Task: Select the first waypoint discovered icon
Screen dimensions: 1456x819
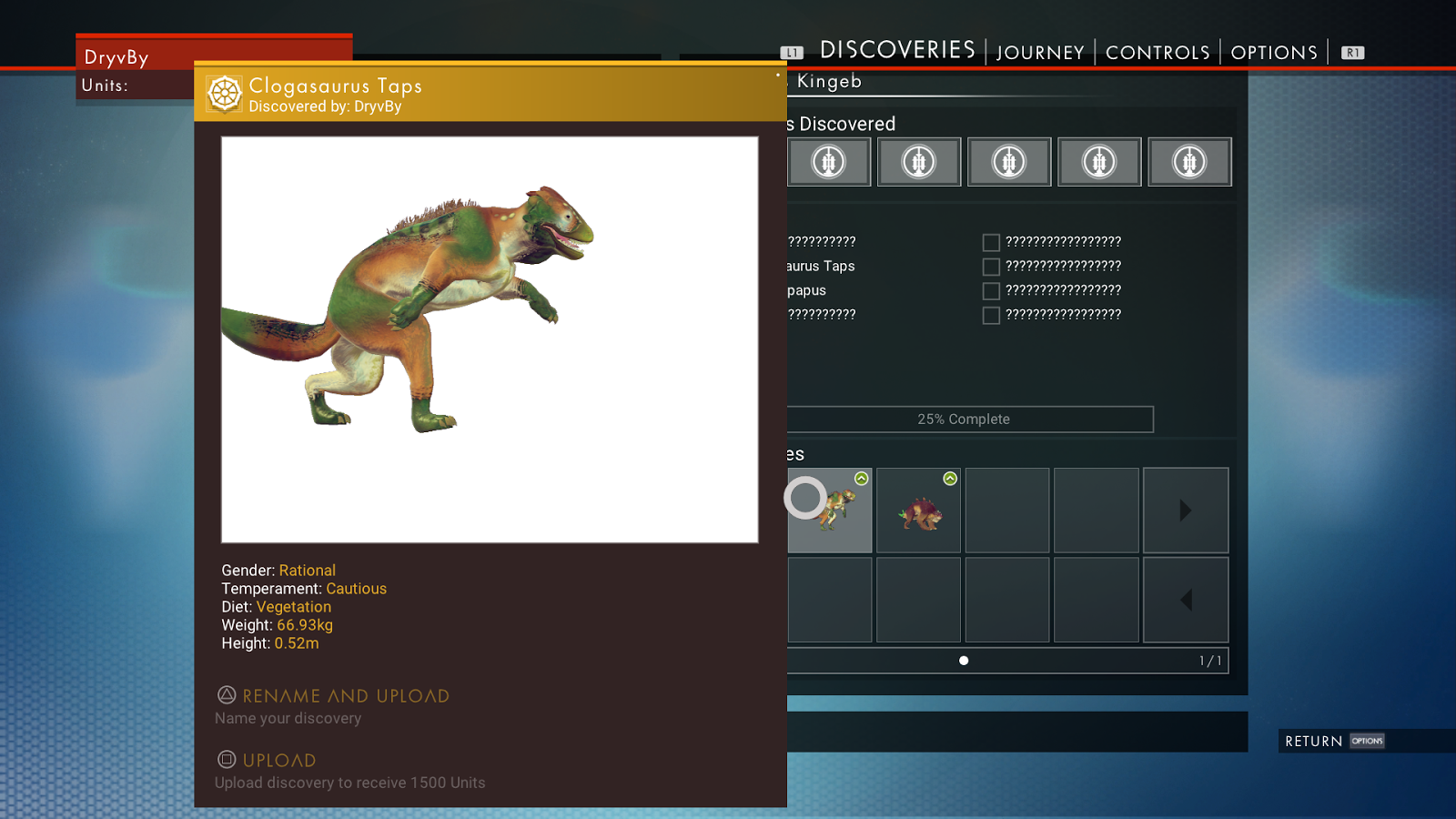Action: click(829, 162)
